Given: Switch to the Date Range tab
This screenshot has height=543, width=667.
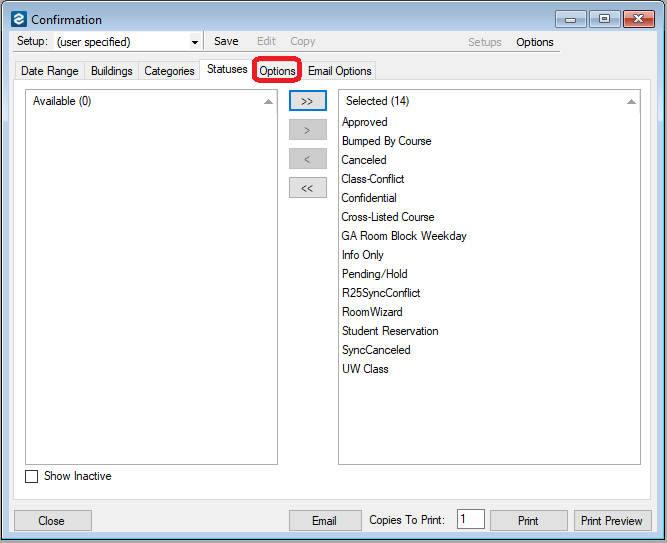Looking at the screenshot, I should tap(50, 71).
